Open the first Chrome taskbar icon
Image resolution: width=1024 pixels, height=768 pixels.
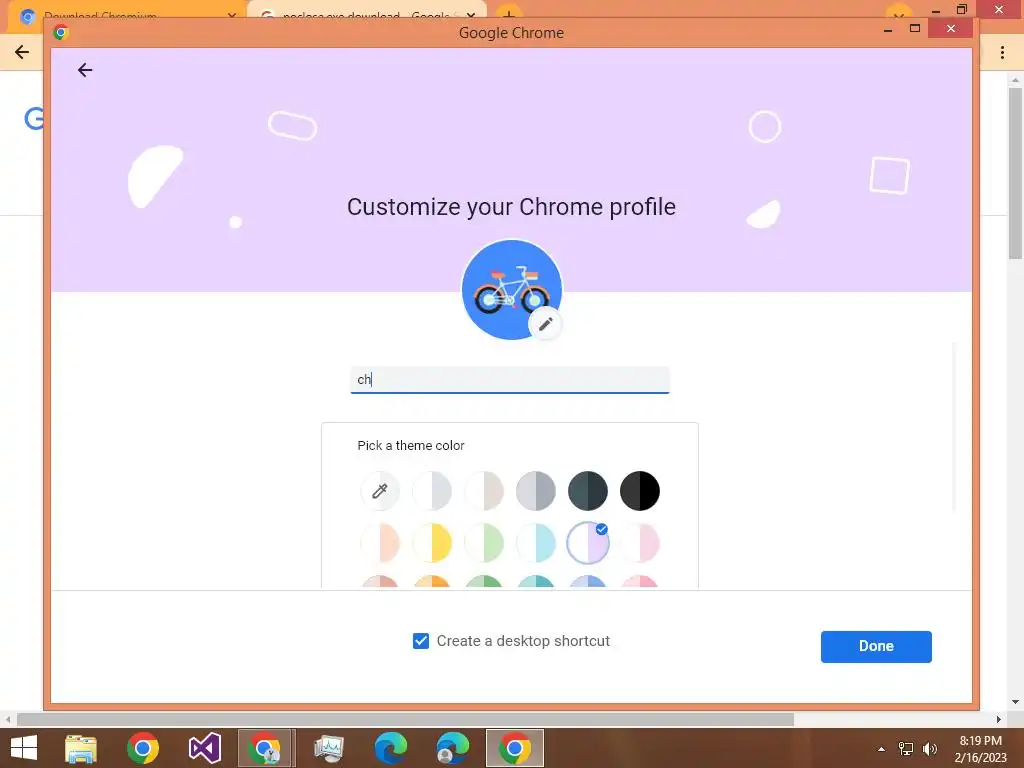tap(143, 748)
